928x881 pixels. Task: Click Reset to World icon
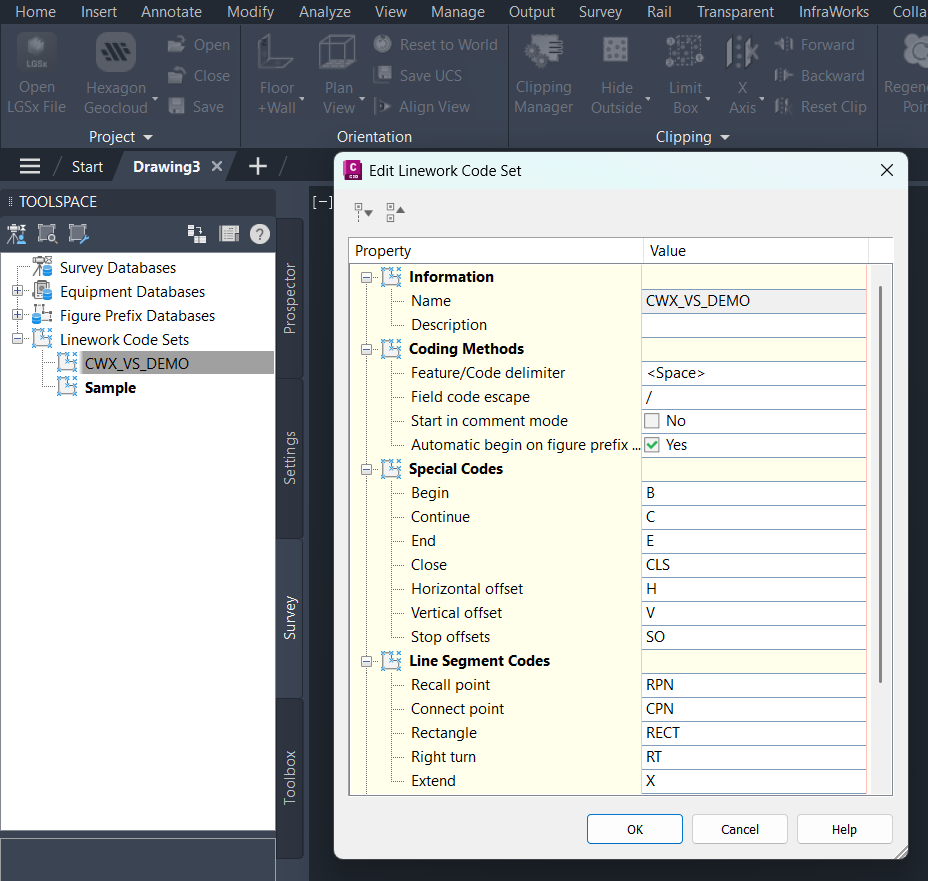click(x=383, y=44)
